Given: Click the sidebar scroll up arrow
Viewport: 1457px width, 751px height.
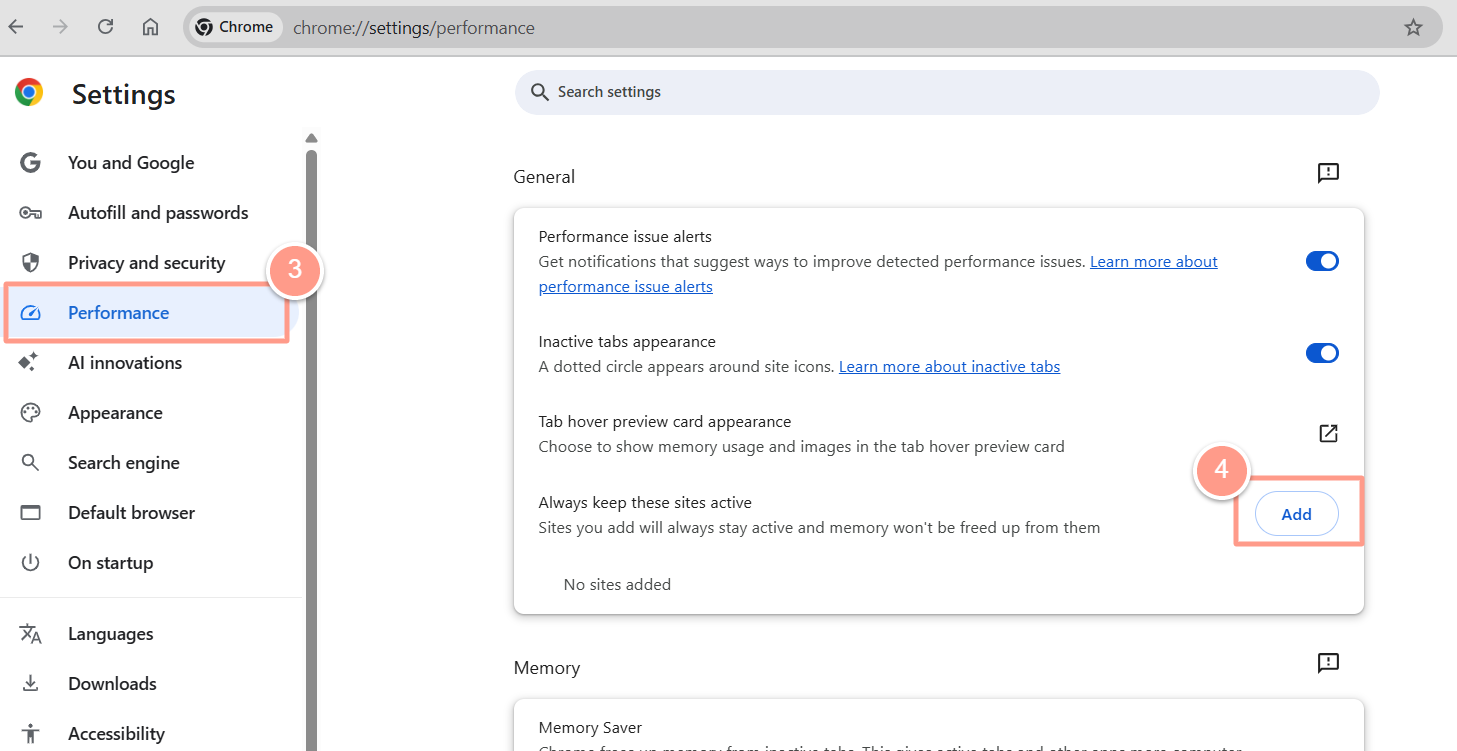Looking at the screenshot, I should pyautogui.click(x=311, y=138).
